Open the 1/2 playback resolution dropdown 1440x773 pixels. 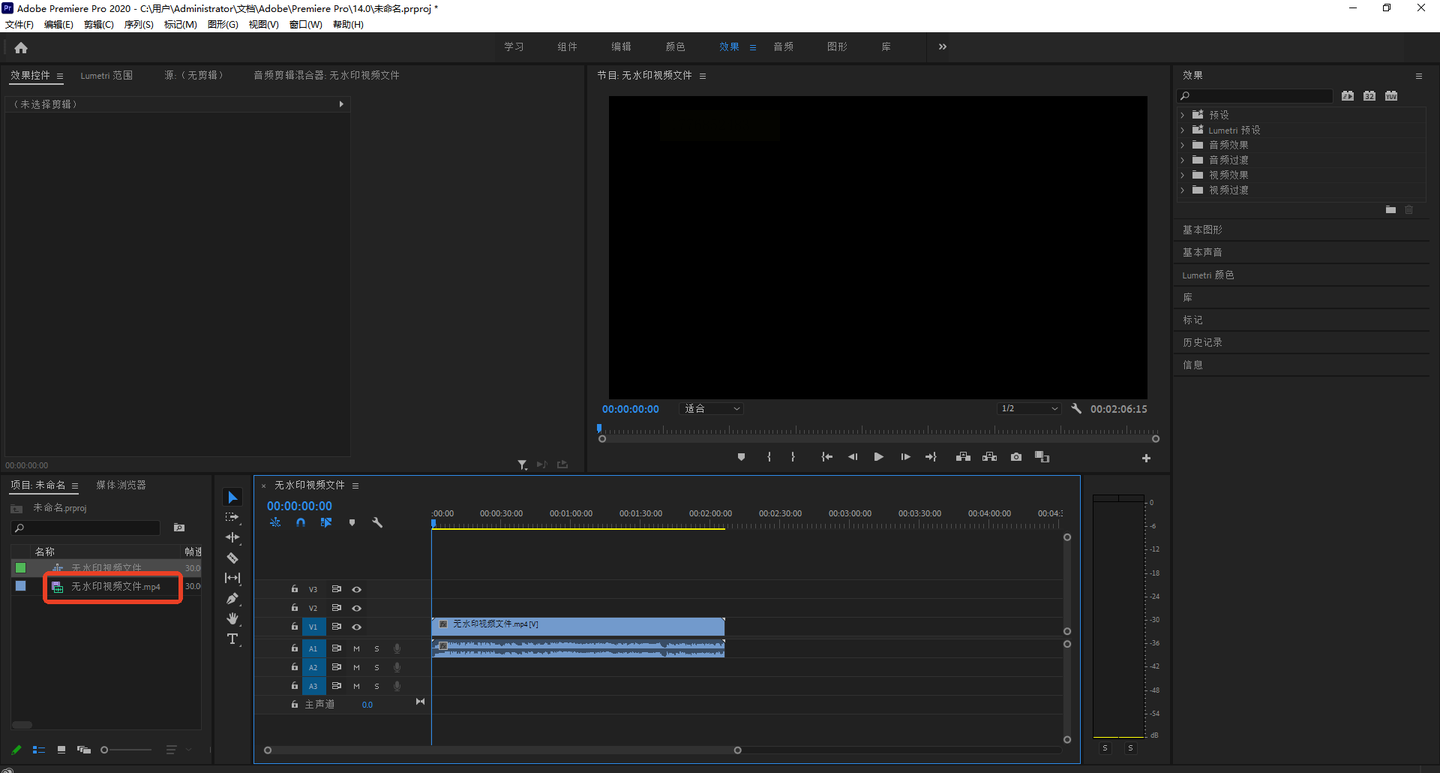click(x=1029, y=409)
